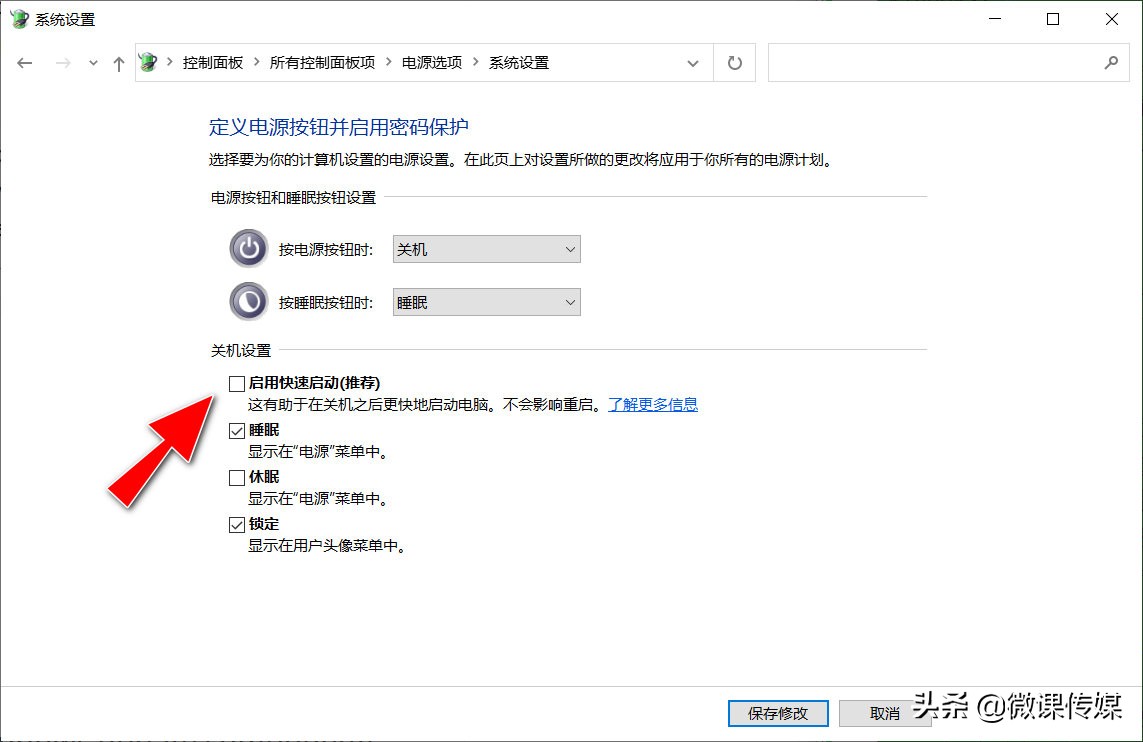The height and width of the screenshot is (742, 1143).
Task: Click the power button symbol icon
Action: point(248,248)
